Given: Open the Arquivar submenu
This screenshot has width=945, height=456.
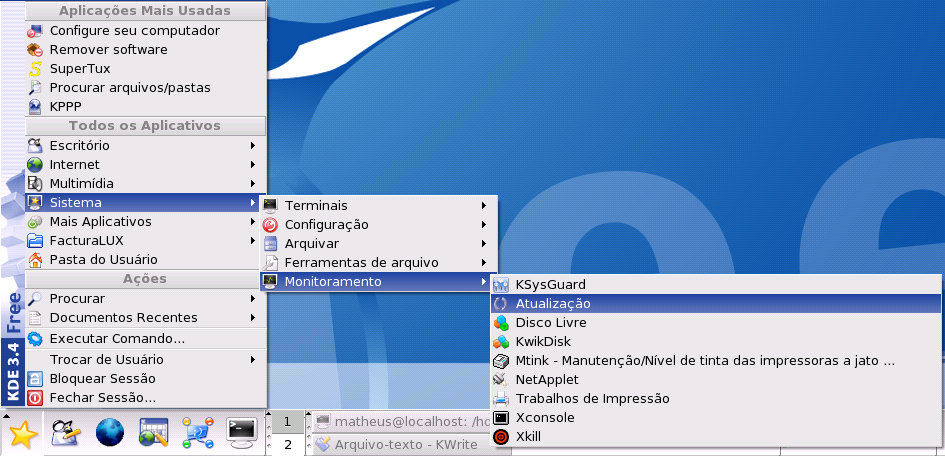Looking at the screenshot, I should click(378, 243).
